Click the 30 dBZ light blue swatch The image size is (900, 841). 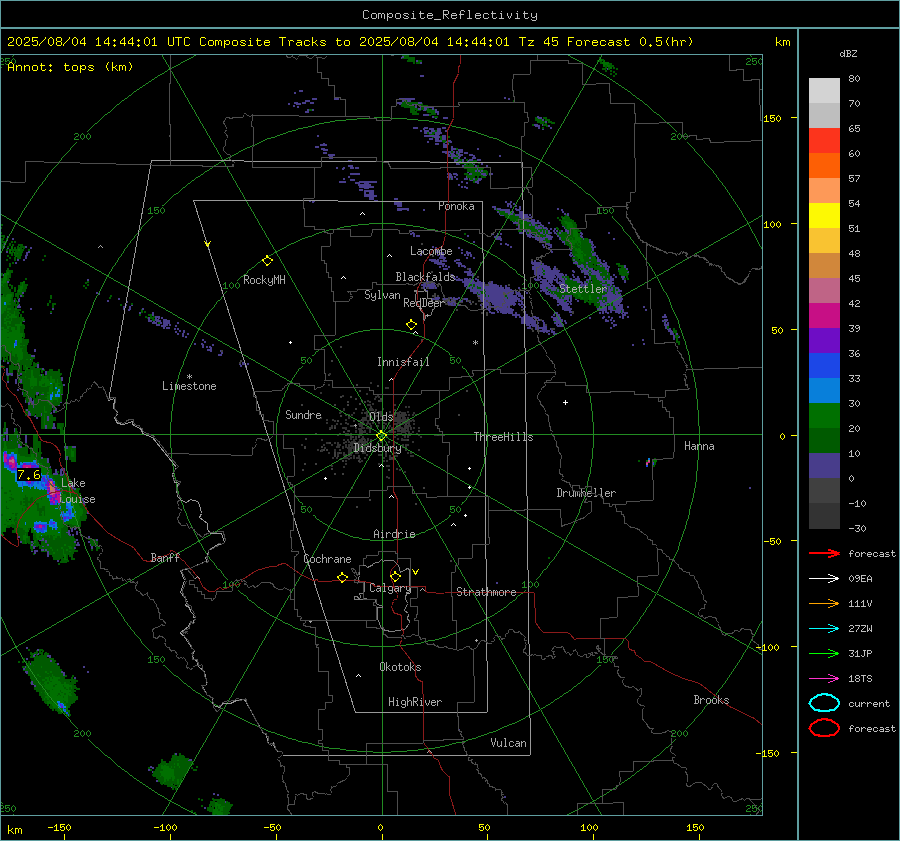coord(824,390)
